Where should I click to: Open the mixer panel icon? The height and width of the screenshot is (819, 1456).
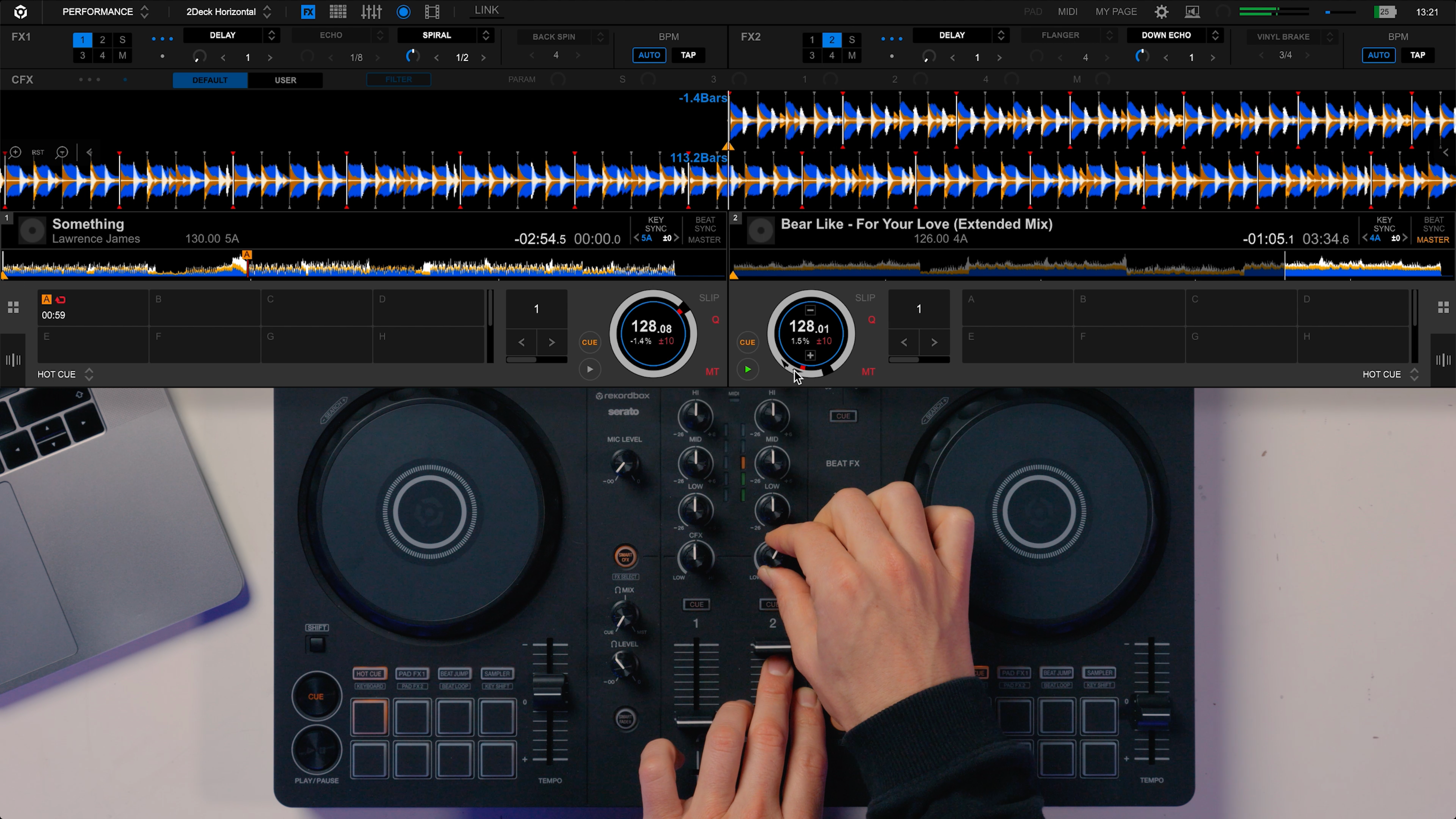click(371, 11)
